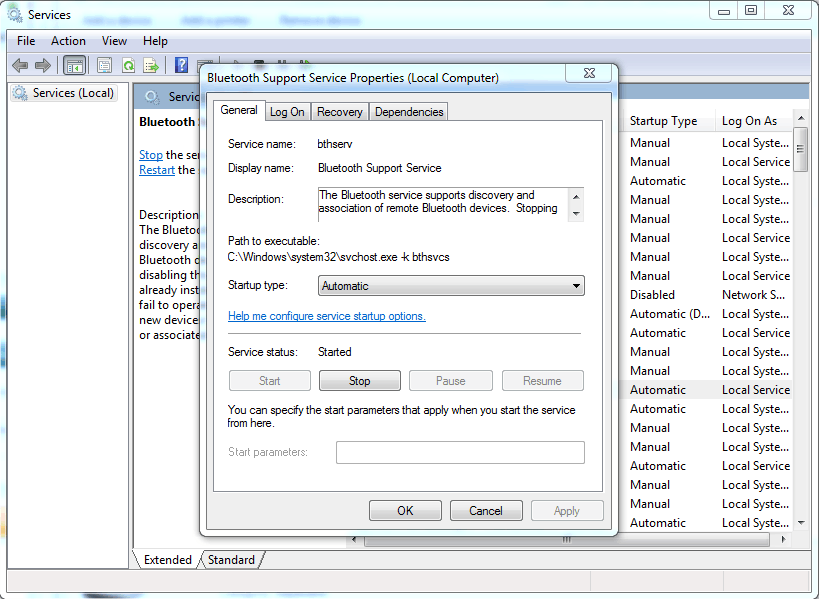The width and height of the screenshot is (819, 599).
Task: Confirm the dialog with OK
Action: (405, 511)
